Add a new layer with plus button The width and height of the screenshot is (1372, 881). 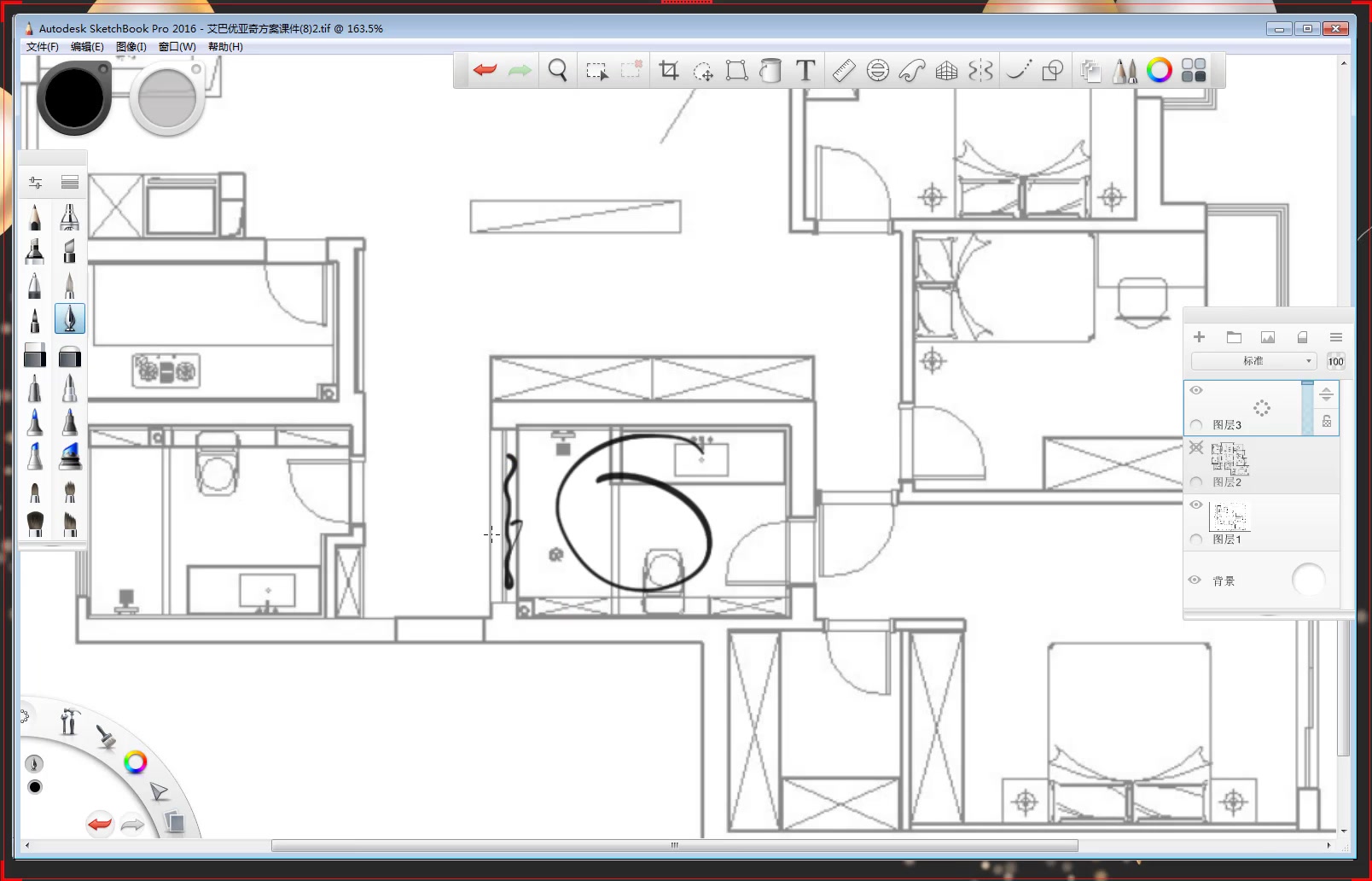(1199, 337)
